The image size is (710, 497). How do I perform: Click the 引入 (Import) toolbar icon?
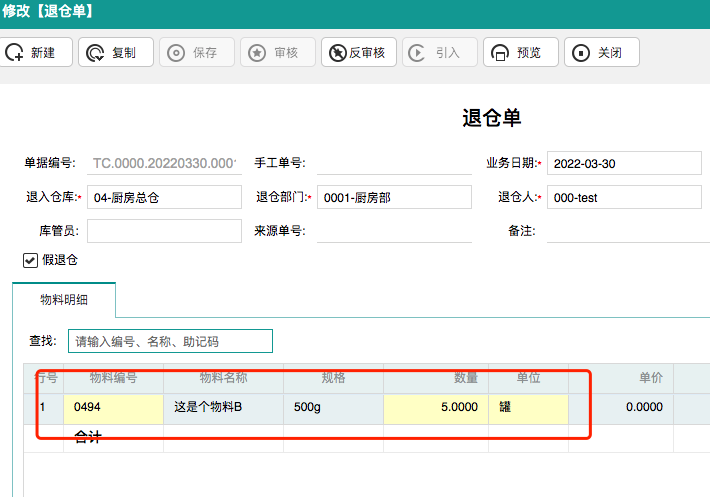pyautogui.click(x=418, y=53)
